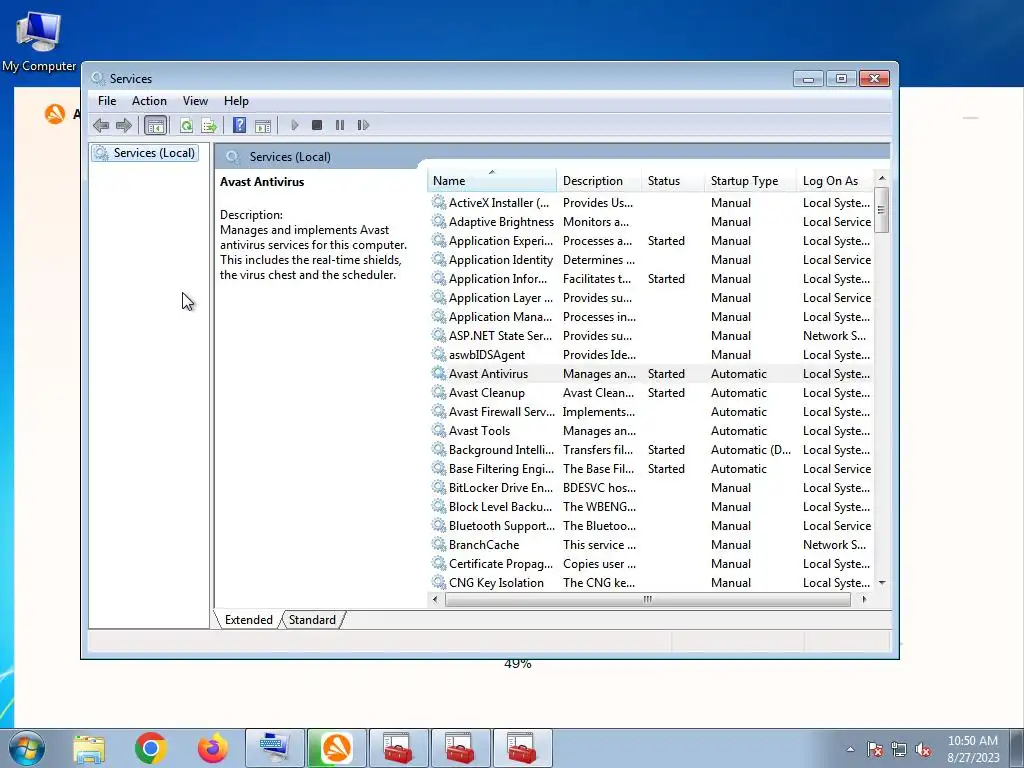Viewport: 1024px width, 768px height.
Task: Switch to the Standard tab
Action: 312,620
